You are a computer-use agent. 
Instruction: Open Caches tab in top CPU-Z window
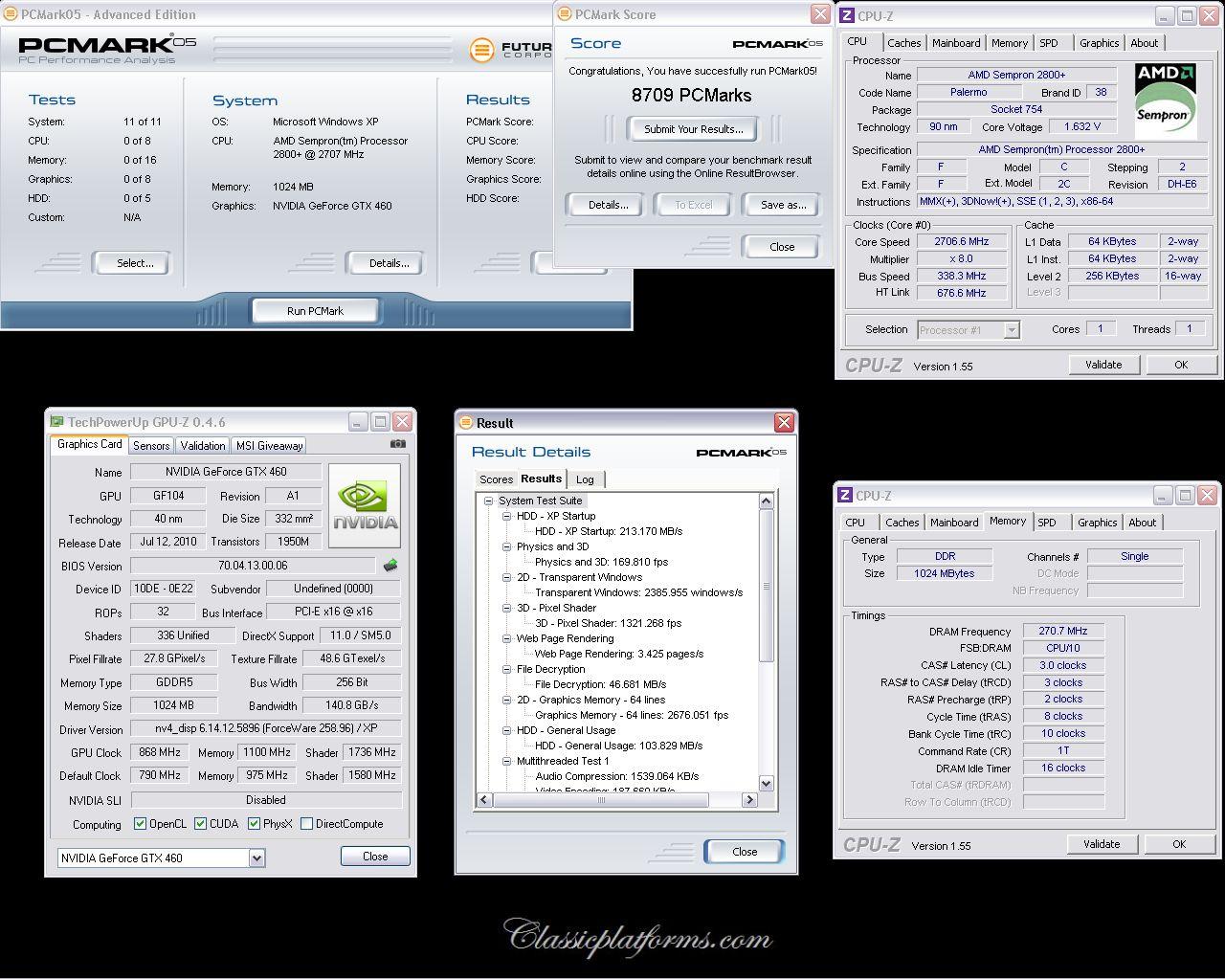point(903,43)
